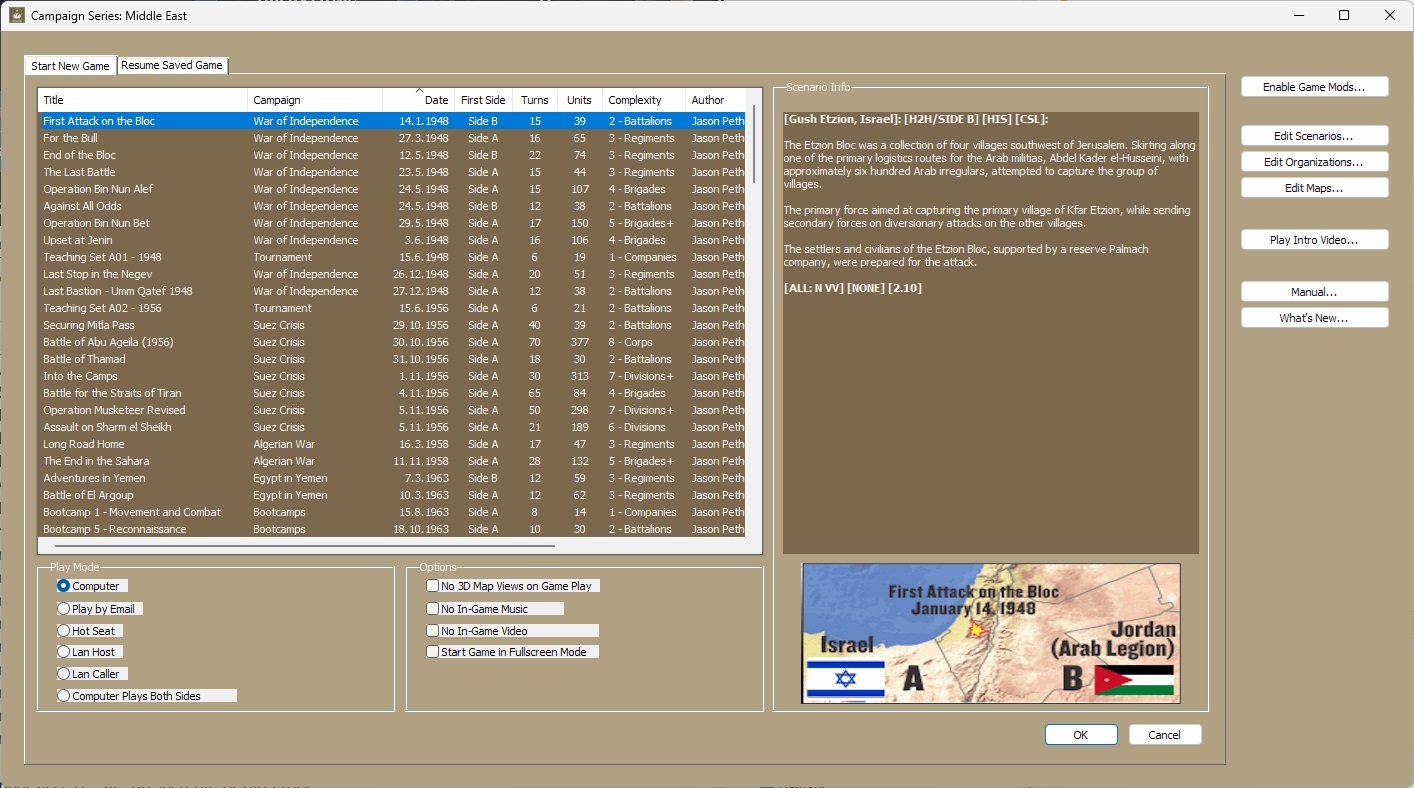
Task: Sort by the Campaign column header
Action: [315, 100]
